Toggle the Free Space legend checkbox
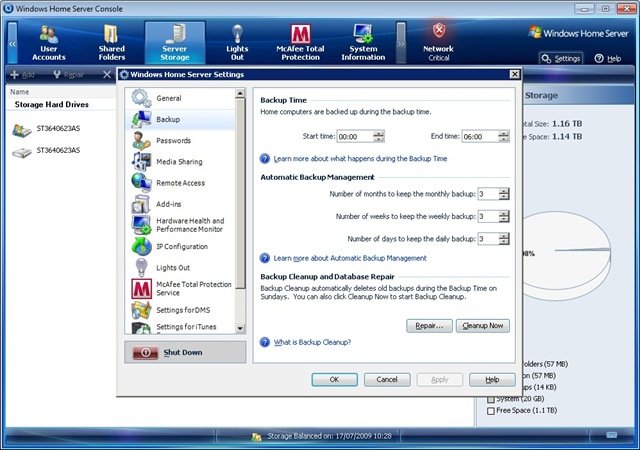This screenshot has height=450, width=640. [x=491, y=411]
